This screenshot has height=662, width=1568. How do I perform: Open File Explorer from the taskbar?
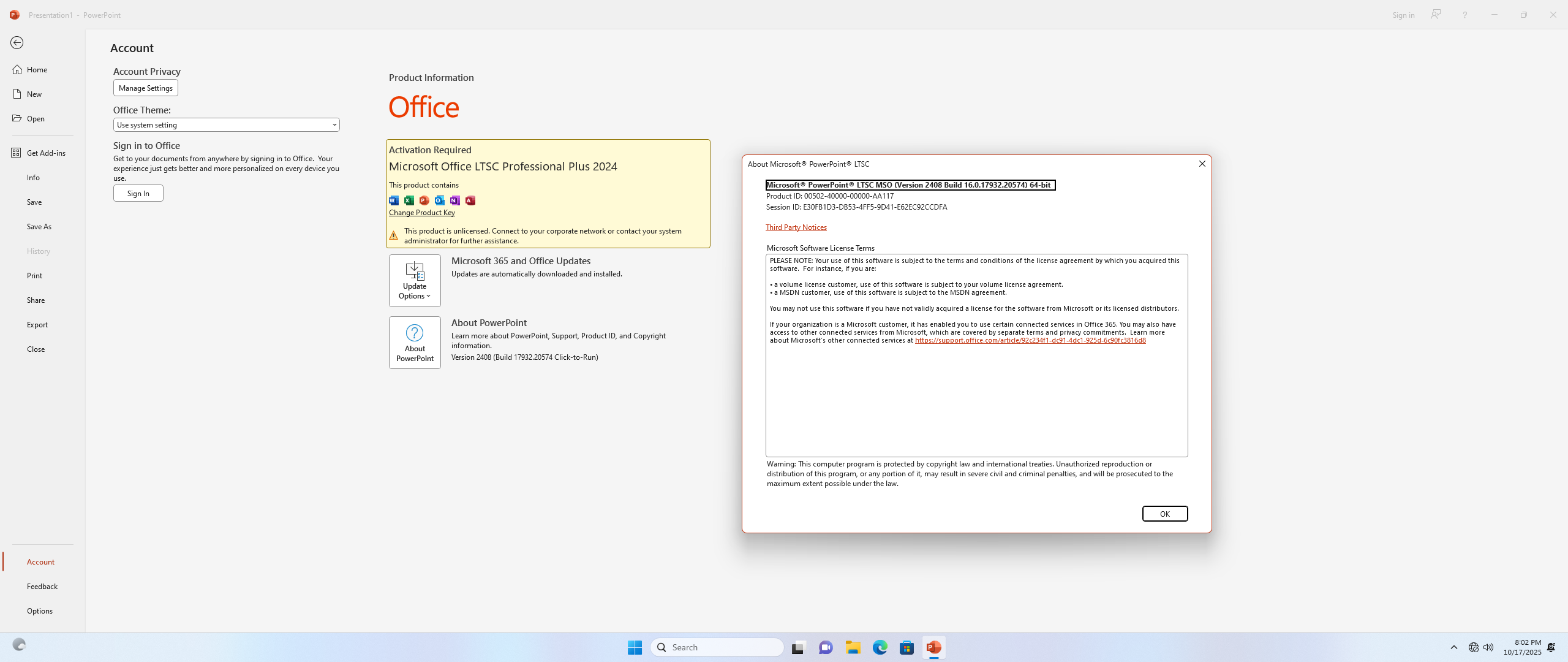pos(853,647)
